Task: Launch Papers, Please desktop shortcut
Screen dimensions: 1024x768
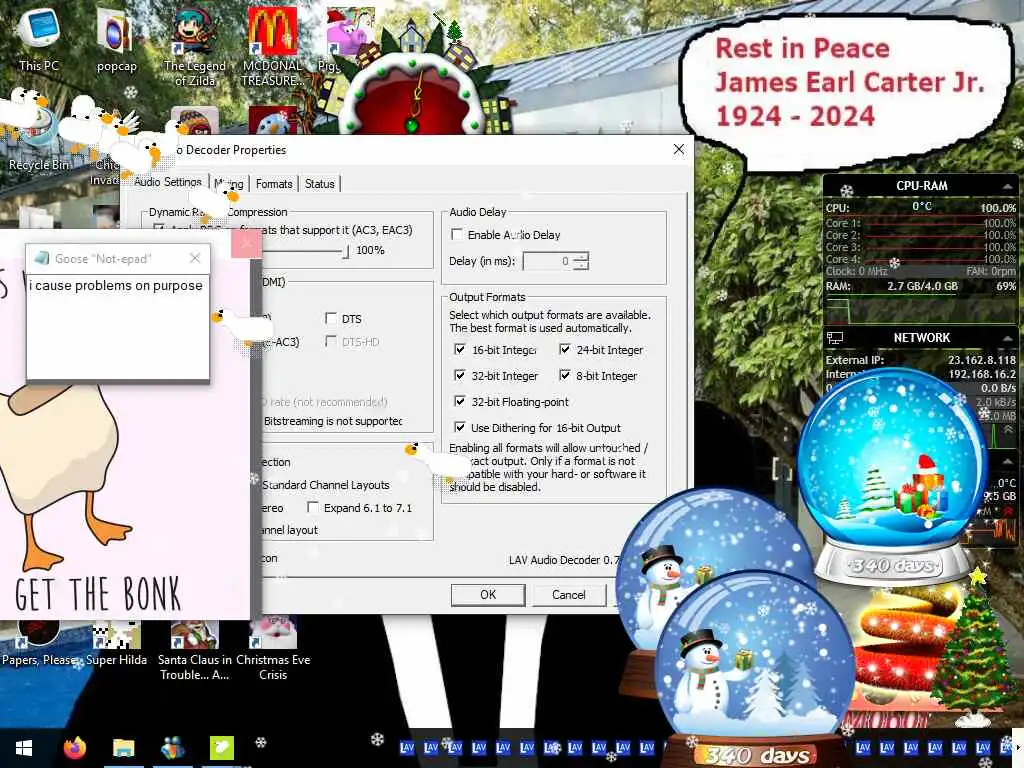Action: click(39, 643)
